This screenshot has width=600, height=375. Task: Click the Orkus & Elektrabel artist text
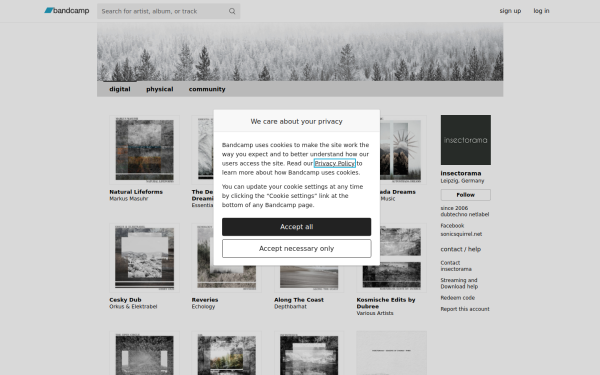133,307
